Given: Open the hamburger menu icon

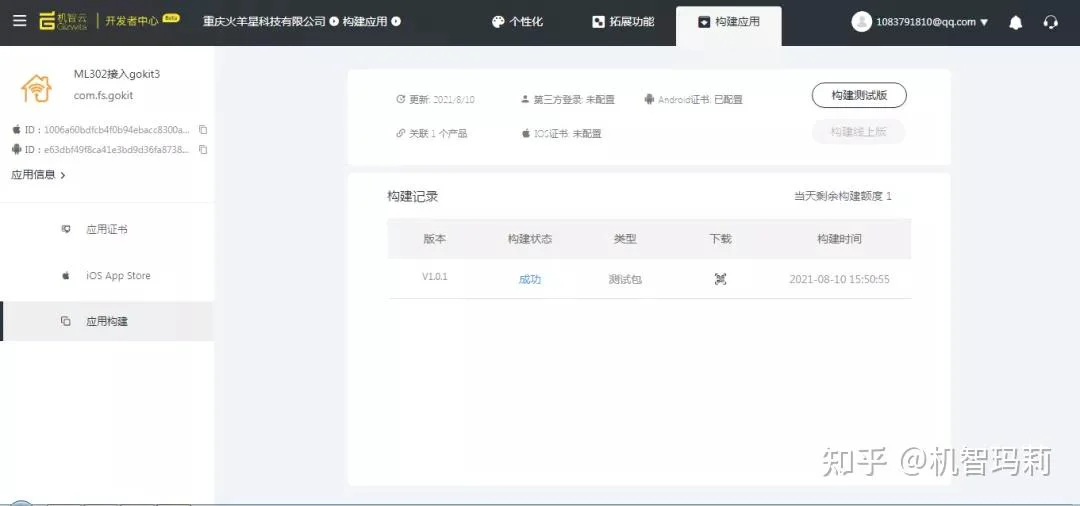Looking at the screenshot, I should tap(20, 21).
